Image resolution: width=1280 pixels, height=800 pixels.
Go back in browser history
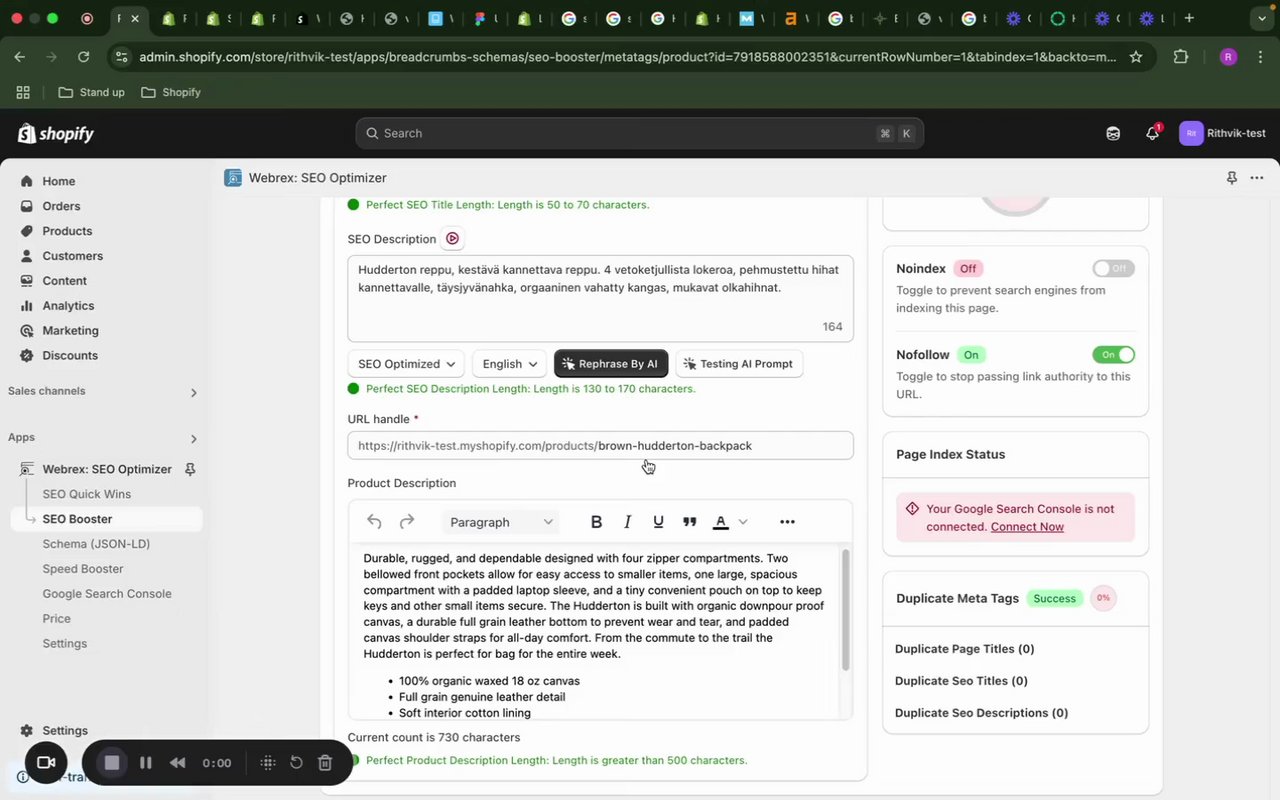click(x=20, y=57)
